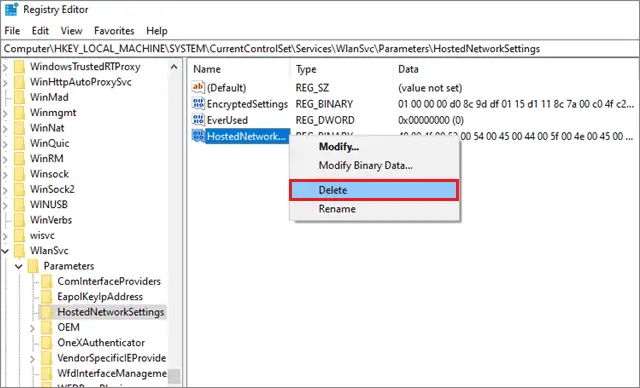Screen dimensions: 640x388
Task: Click the (value not set) data cell
Action: coord(430,88)
